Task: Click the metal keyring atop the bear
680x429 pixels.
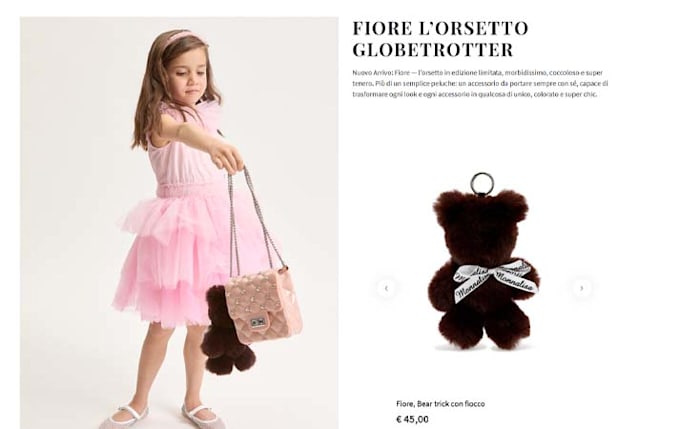Action: coord(481,183)
